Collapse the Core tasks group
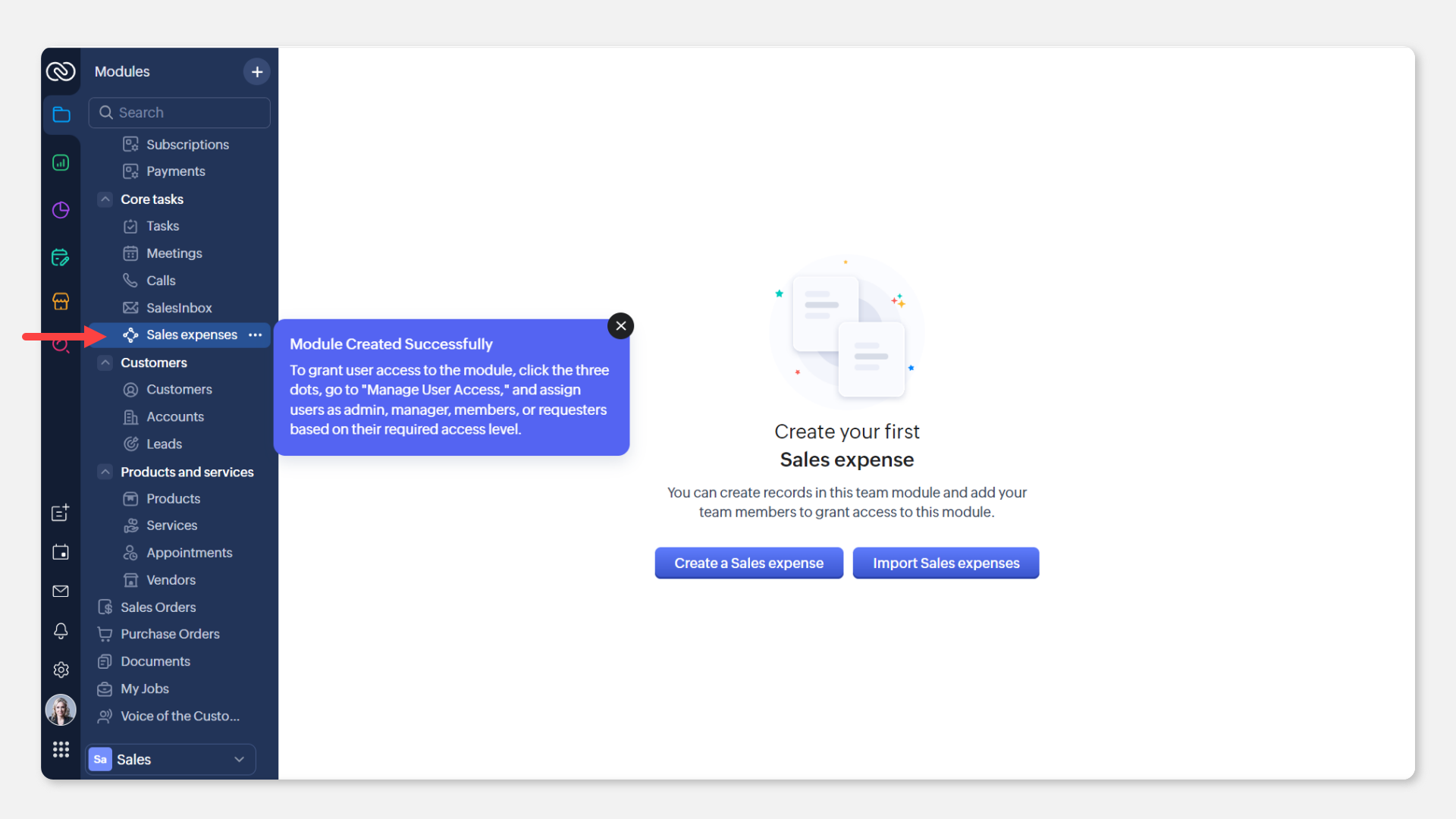This screenshot has height=819, width=1456. (105, 199)
